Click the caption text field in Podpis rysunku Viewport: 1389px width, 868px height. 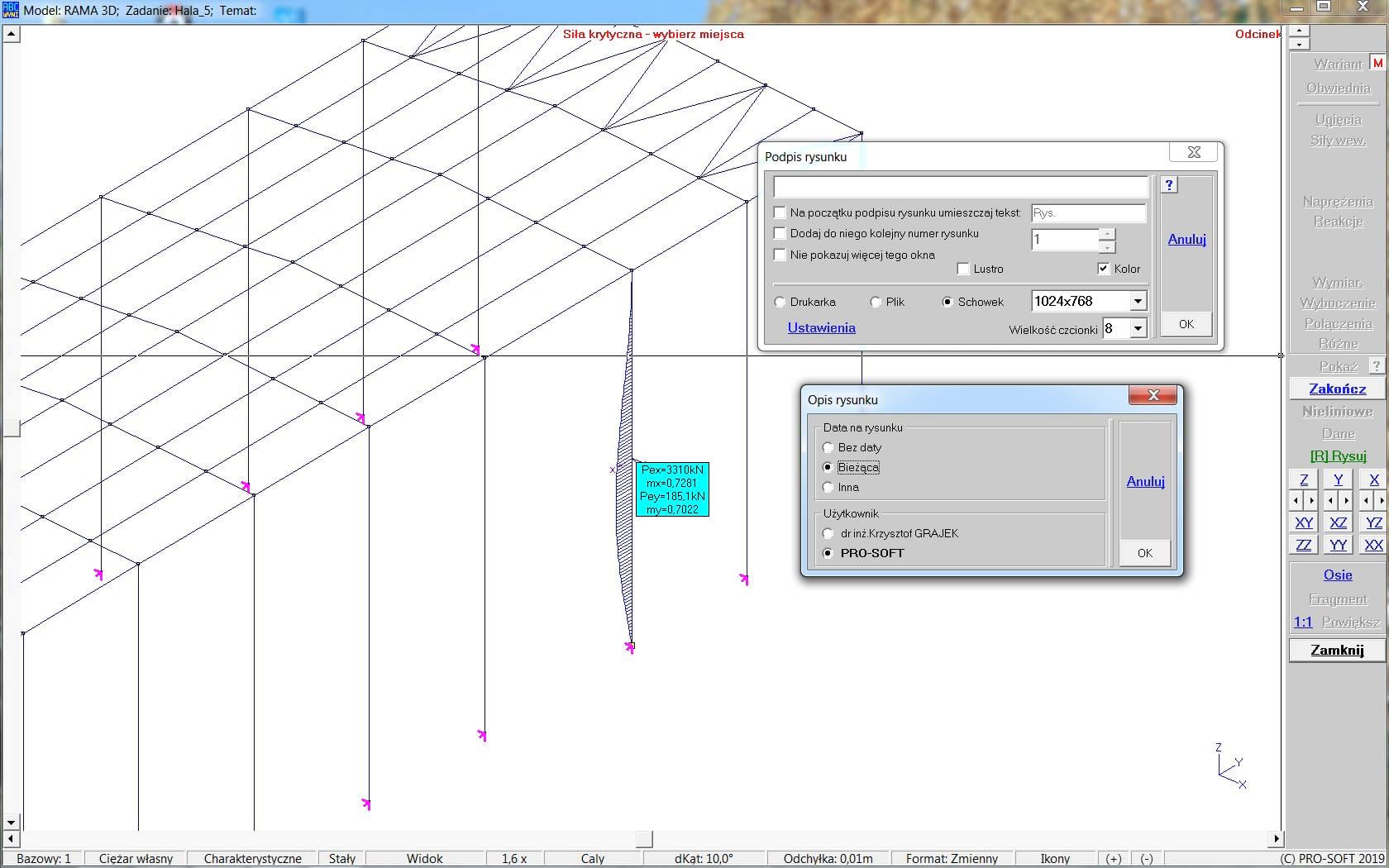[x=960, y=187]
